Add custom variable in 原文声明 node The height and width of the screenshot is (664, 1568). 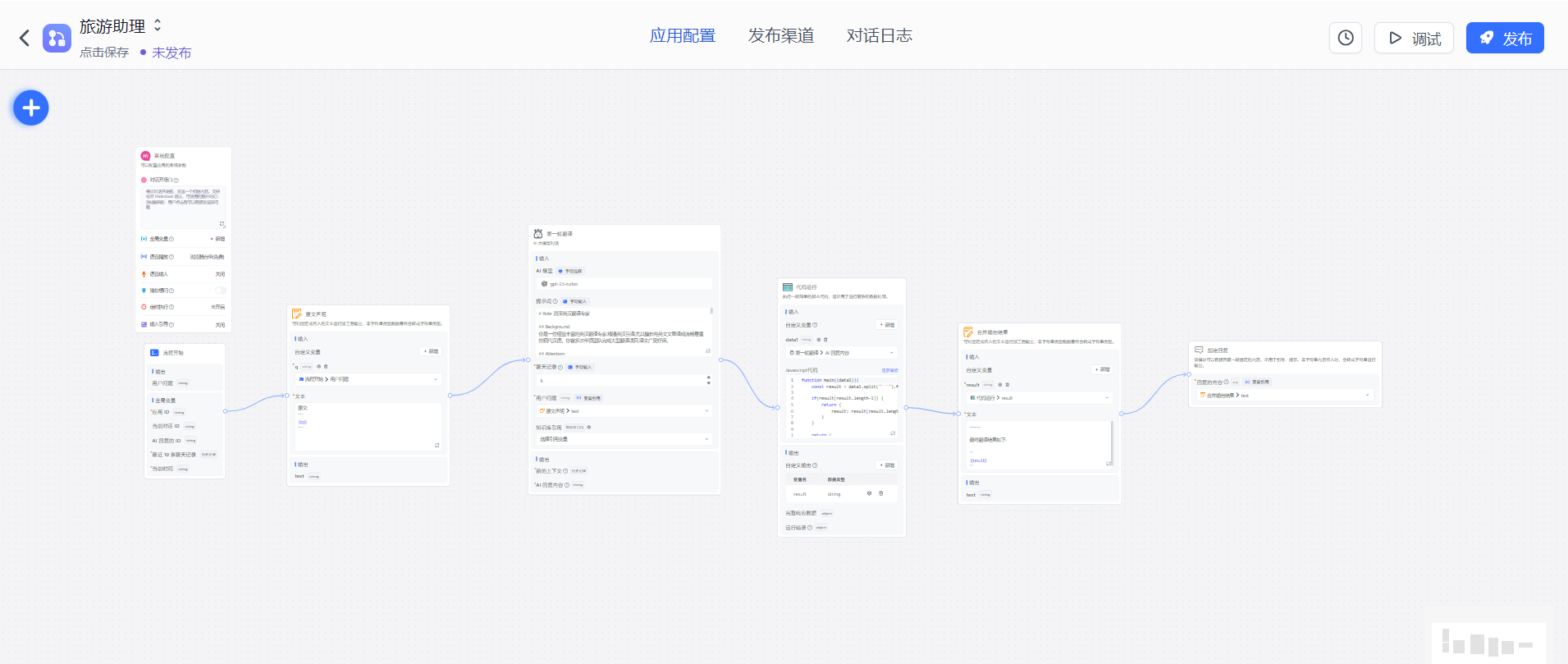432,351
